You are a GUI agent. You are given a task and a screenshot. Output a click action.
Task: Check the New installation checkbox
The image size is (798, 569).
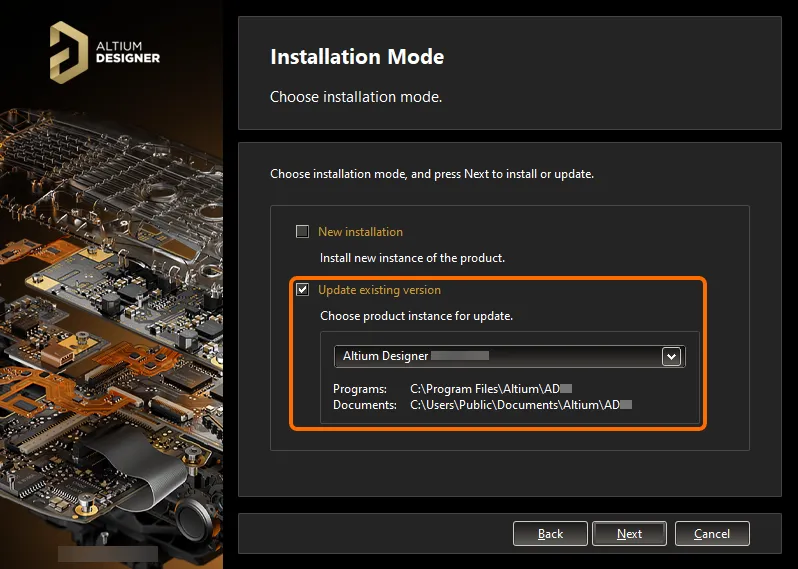302,232
